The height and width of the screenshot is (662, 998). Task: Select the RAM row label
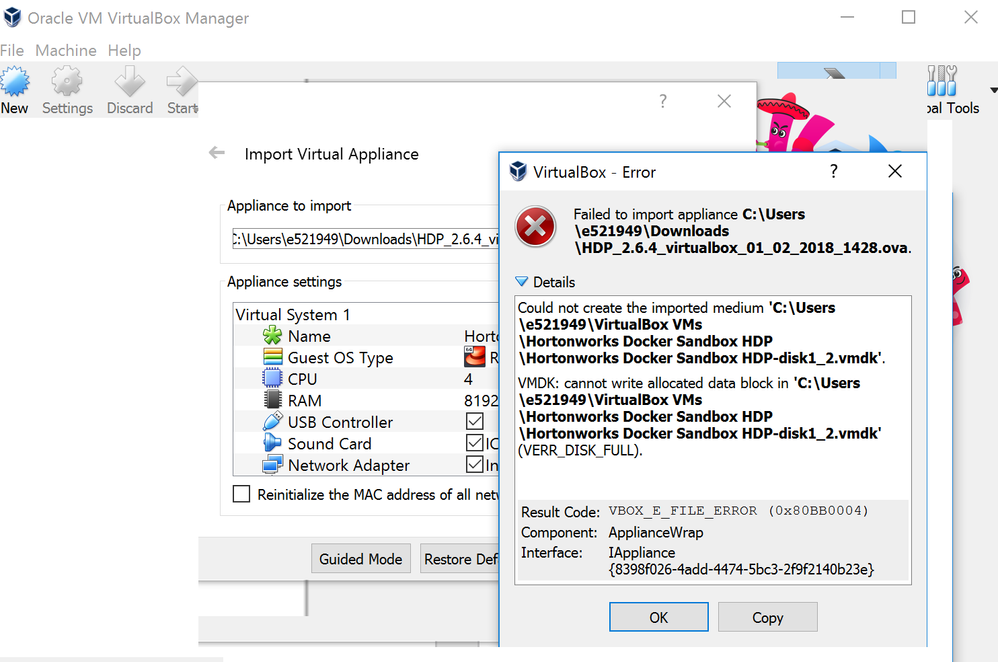[305, 400]
